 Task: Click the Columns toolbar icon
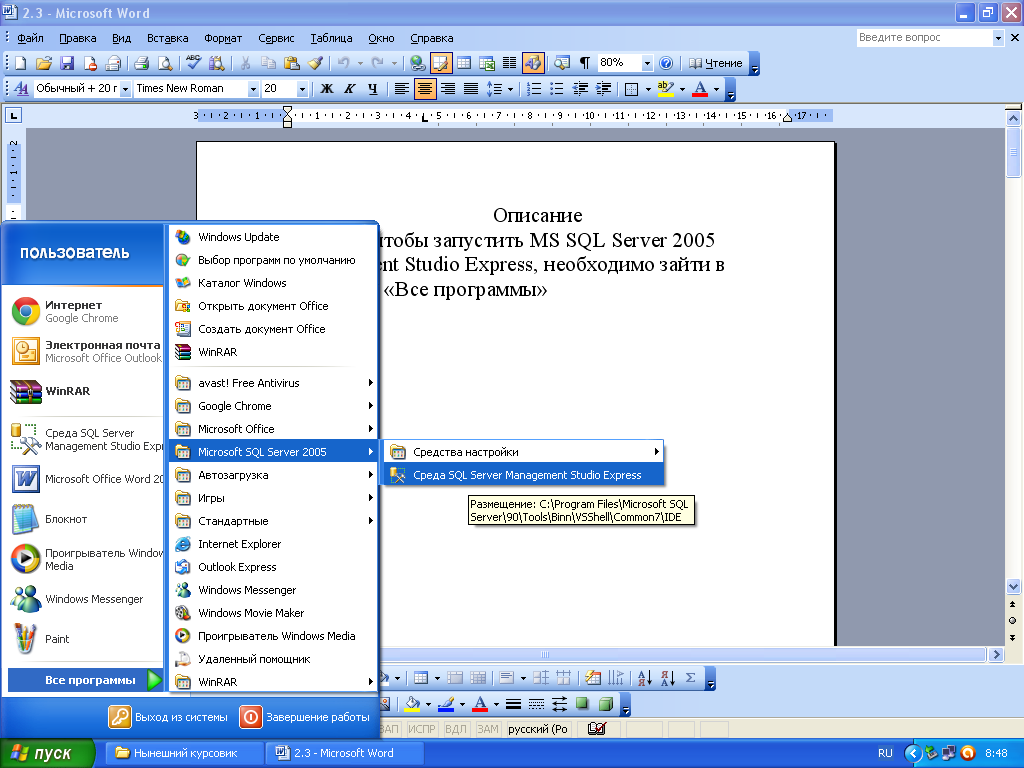pos(509,63)
